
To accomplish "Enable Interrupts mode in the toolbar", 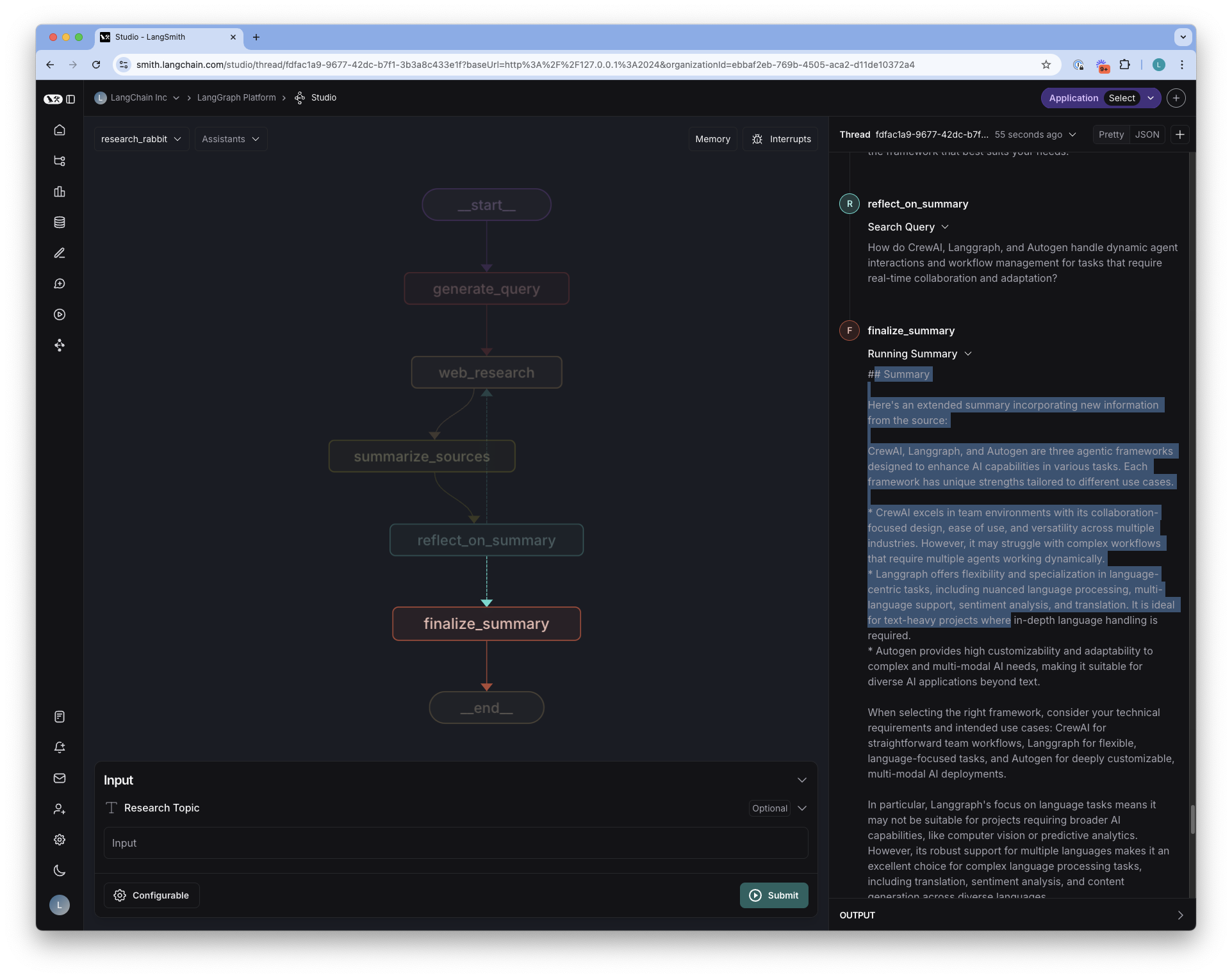I will coord(780,138).
